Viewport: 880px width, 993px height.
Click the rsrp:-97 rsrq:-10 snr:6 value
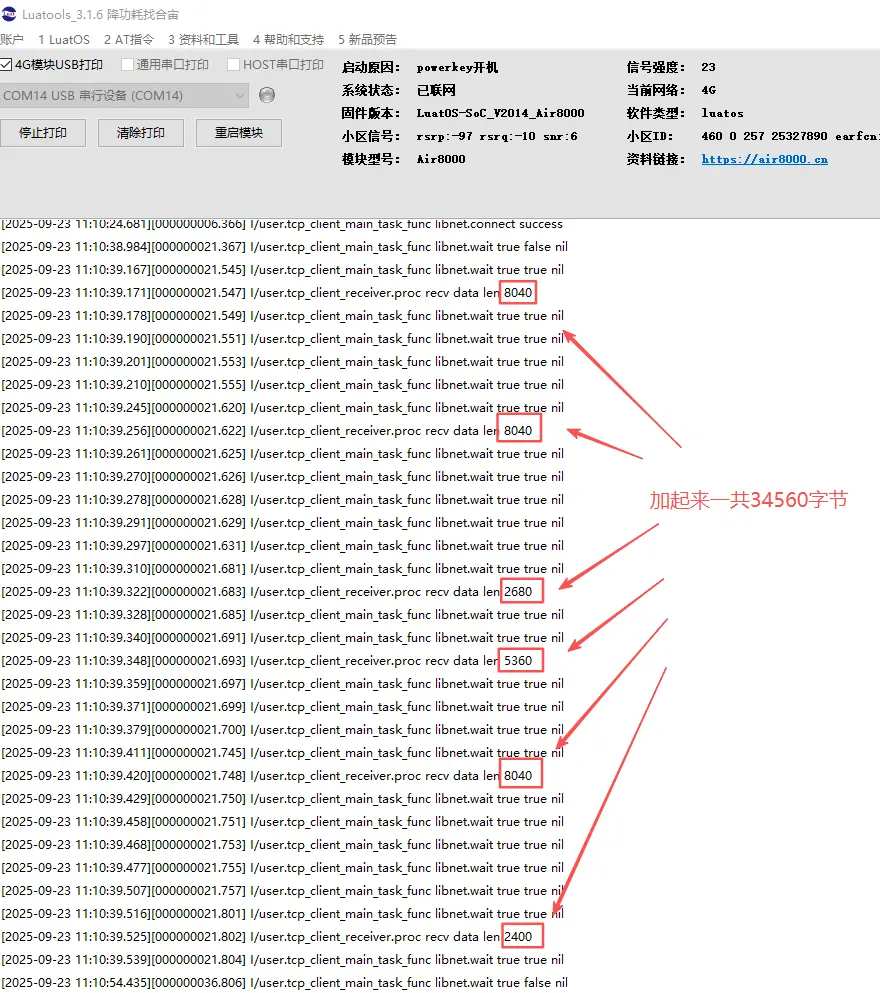(496, 136)
